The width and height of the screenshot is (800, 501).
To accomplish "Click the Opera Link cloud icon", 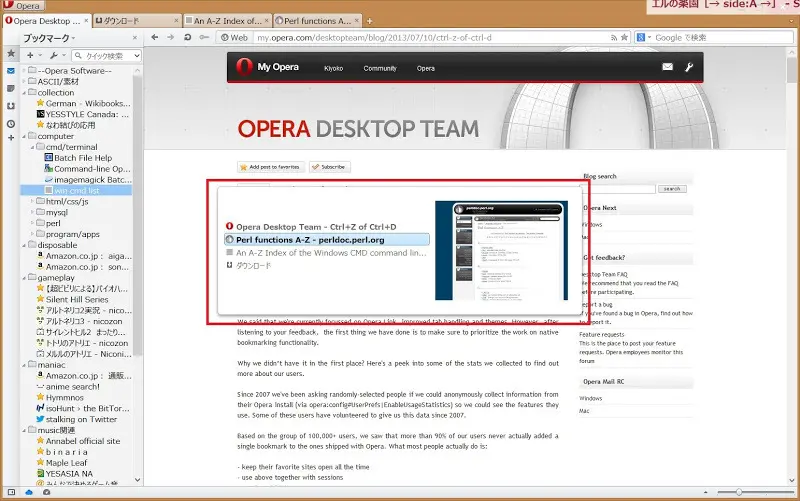I will (x=29, y=492).
